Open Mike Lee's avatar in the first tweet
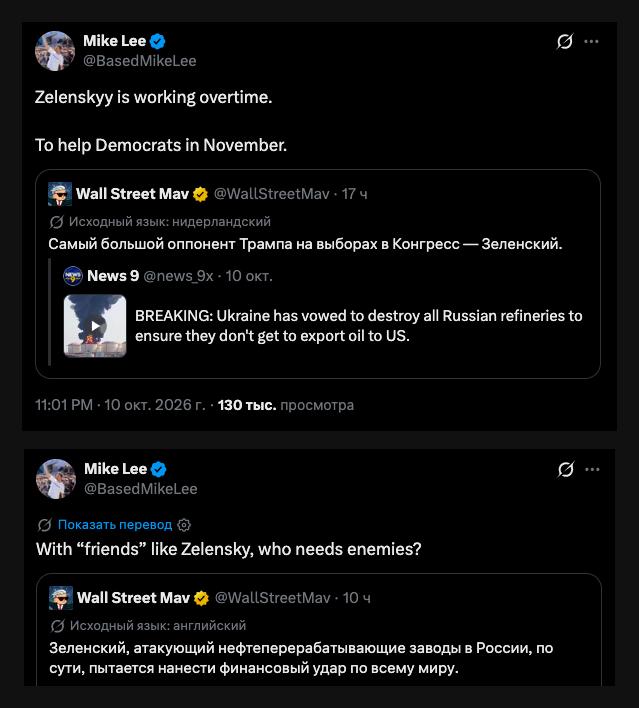Image resolution: width=639 pixels, height=708 pixels. coord(55,51)
